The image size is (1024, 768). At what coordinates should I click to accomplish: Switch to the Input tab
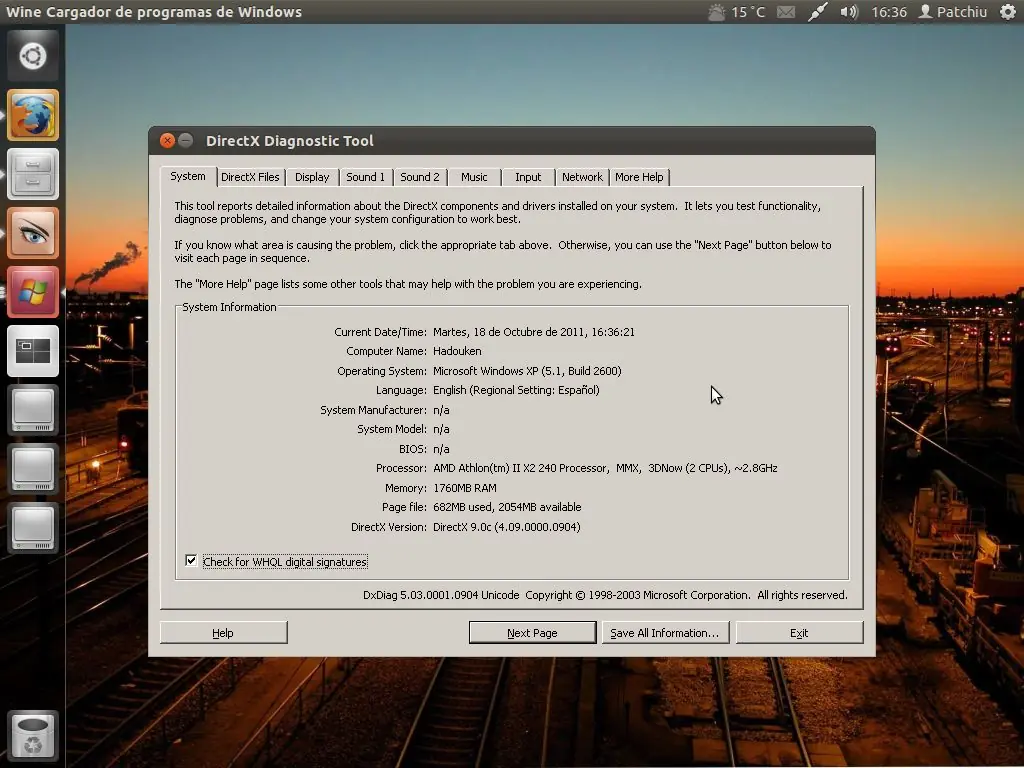coord(528,177)
